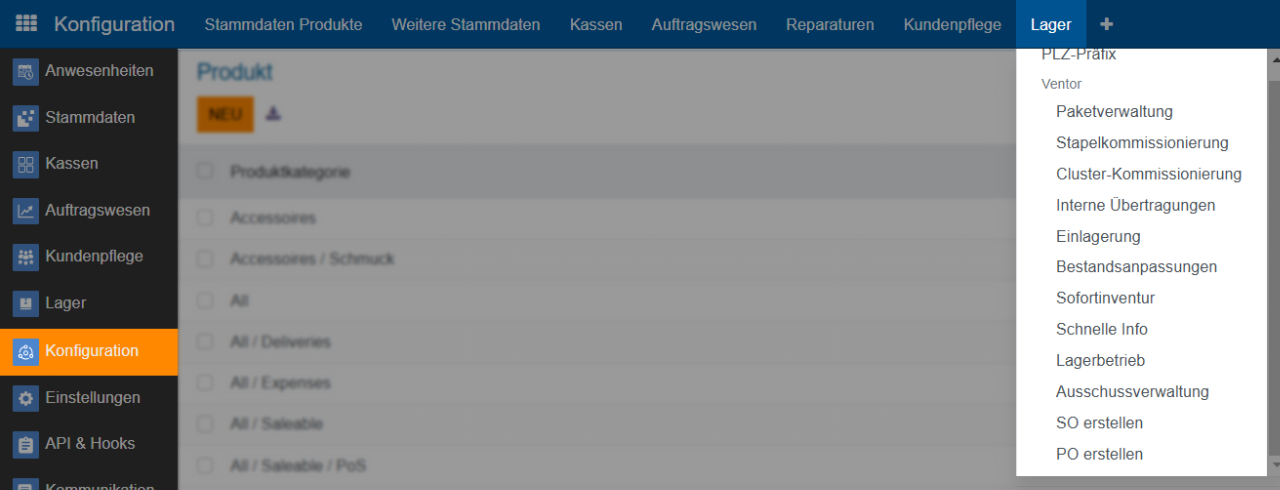The height and width of the screenshot is (490, 1280).
Task: Open the plus more-menus expander
Action: click(1106, 24)
